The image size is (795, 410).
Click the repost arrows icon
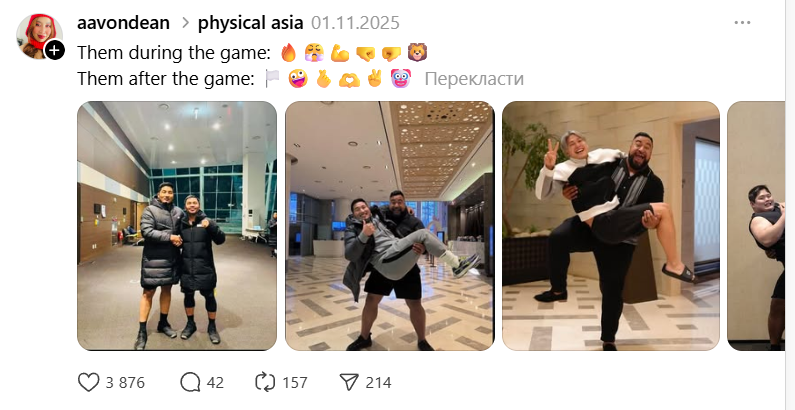click(x=265, y=382)
